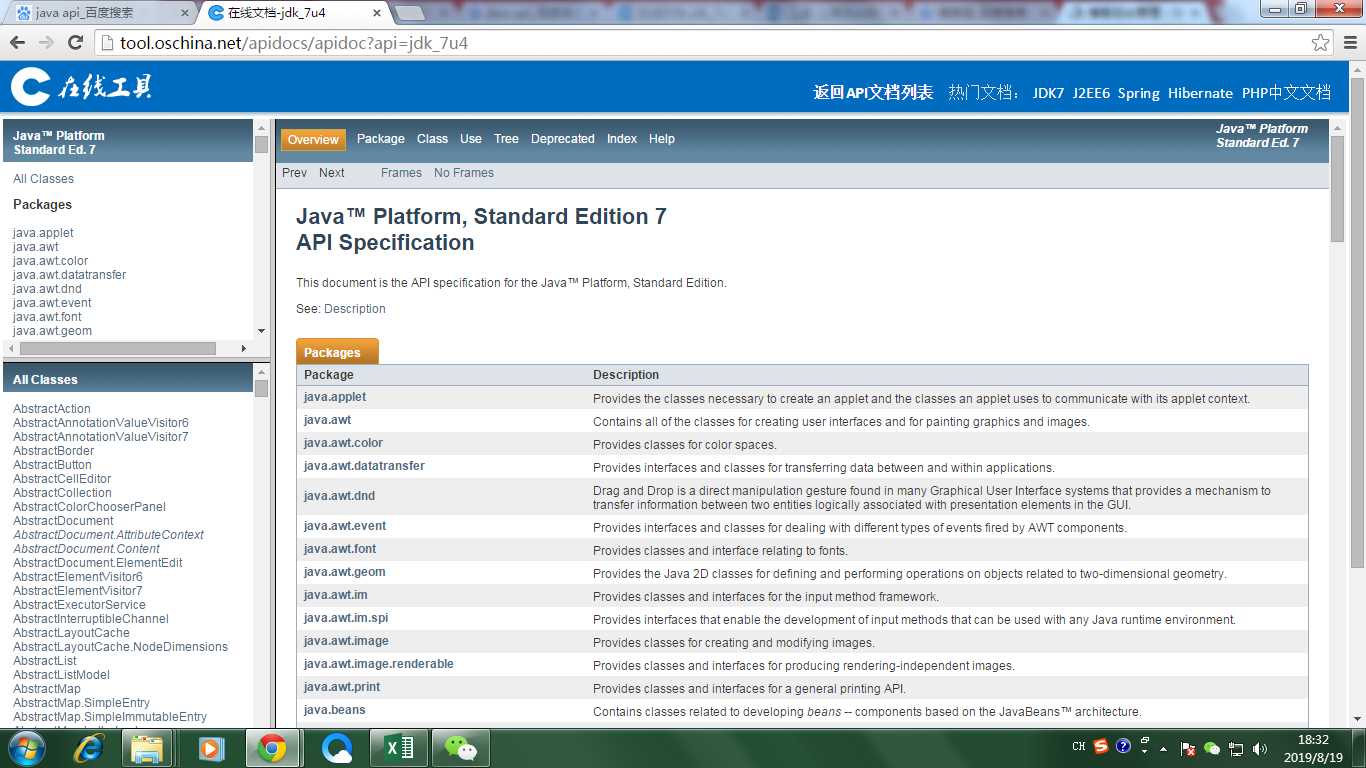1366x768 pixels.
Task: Open the Windows Start button
Action: pyautogui.click(x=26, y=748)
